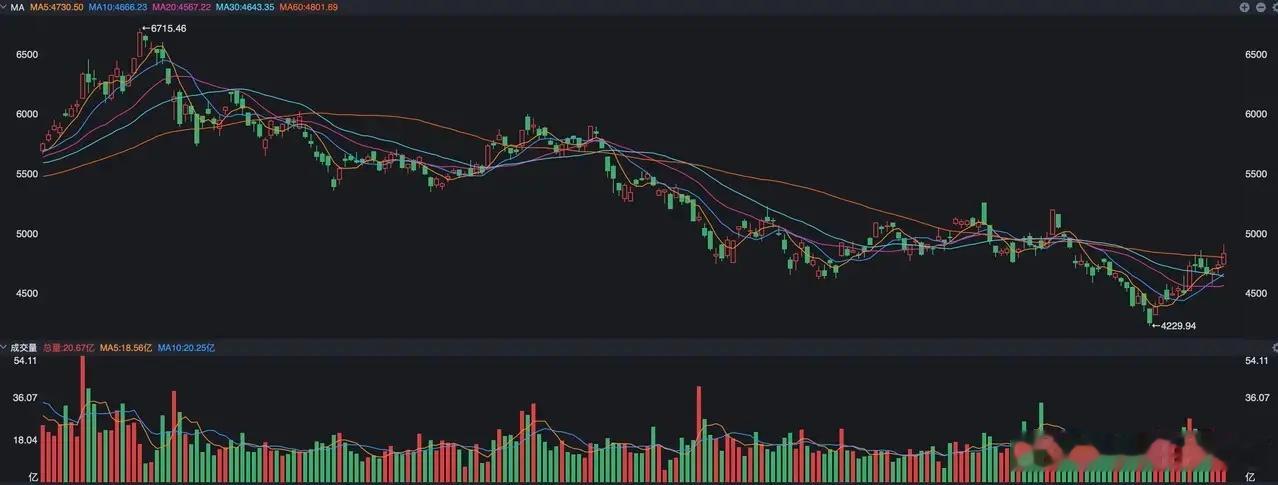Screen dimensions: 1278x485
Task: Click left axis label 5000
Action: tap(26, 234)
